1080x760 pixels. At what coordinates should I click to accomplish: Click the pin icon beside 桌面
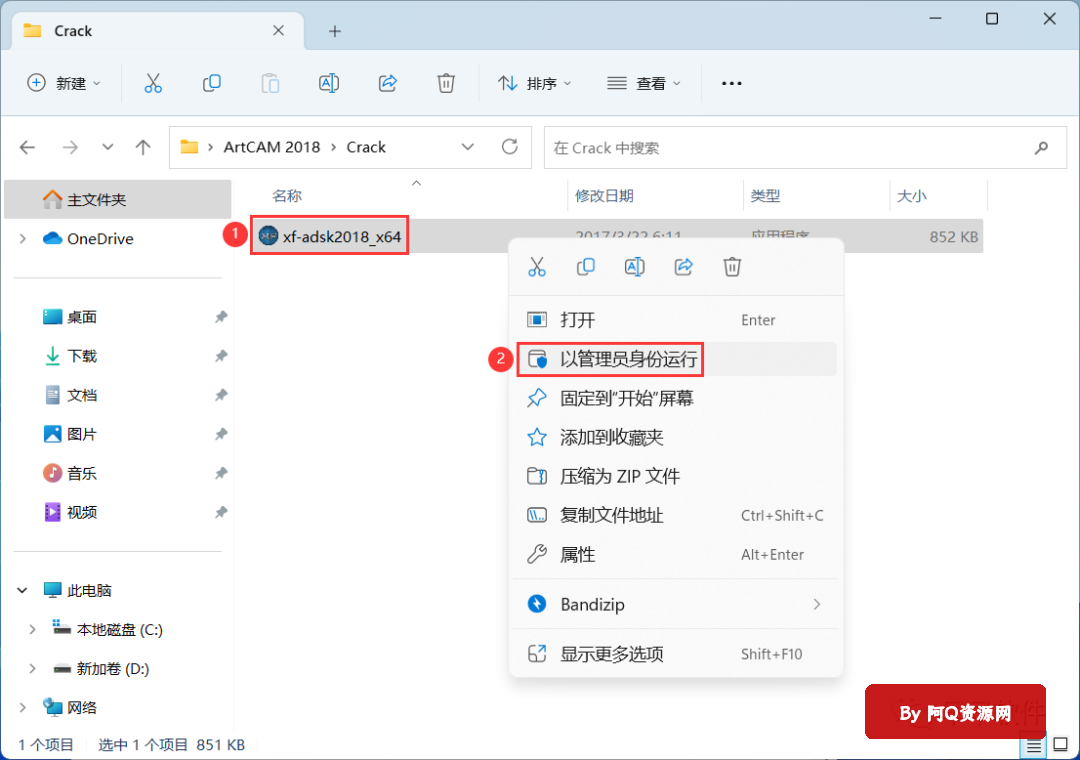point(221,317)
